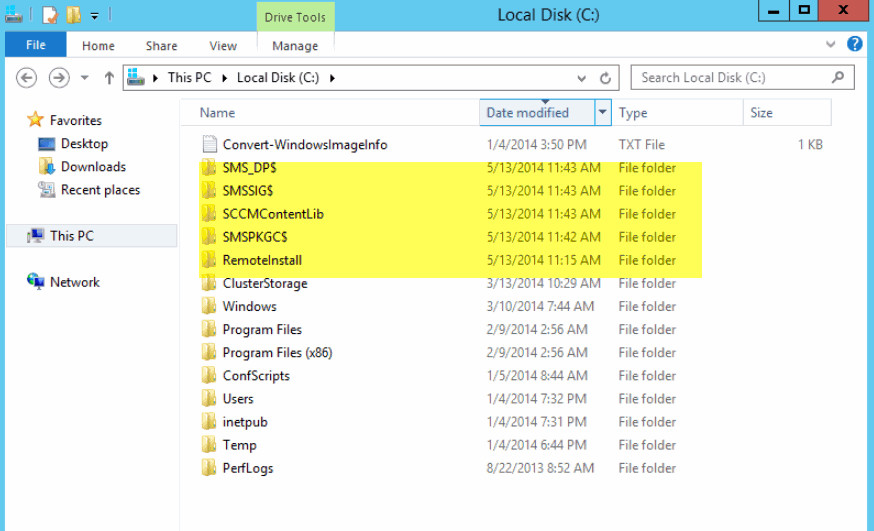Click Local Disk (C:) in address bar
Screen dimensions: 874x531
(x=278, y=77)
